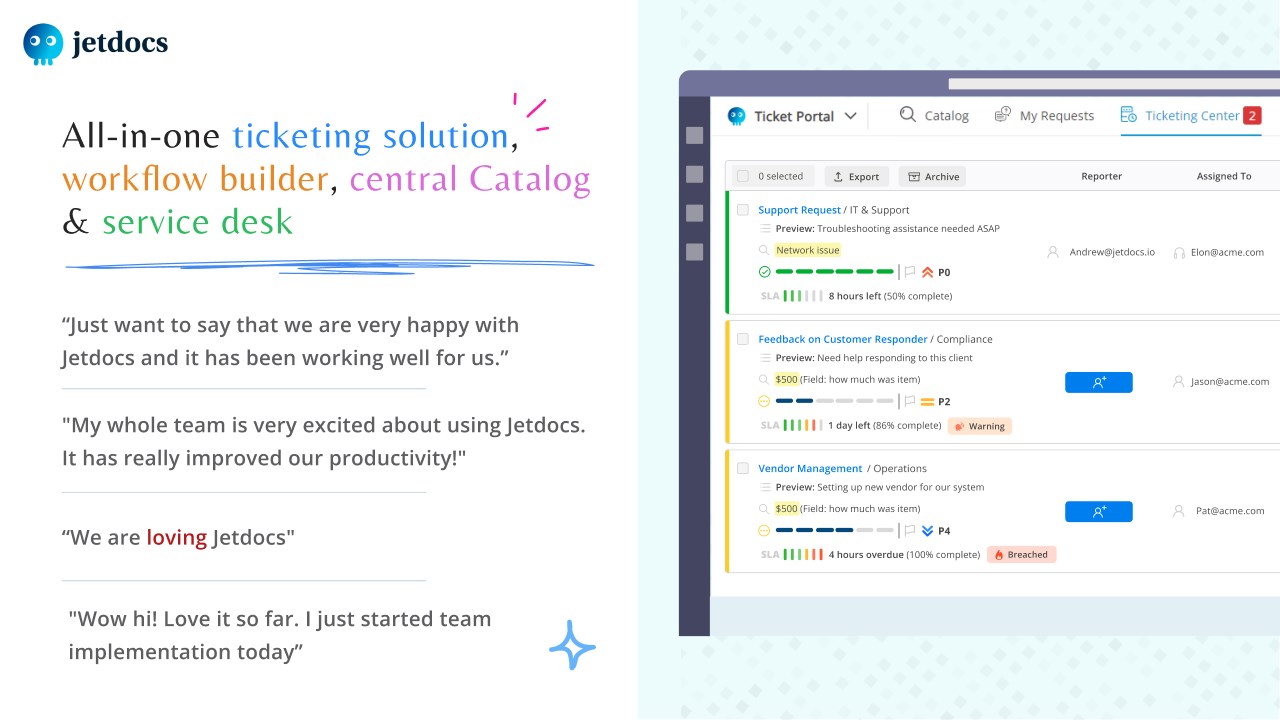Image resolution: width=1280 pixels, height=720 pixels.
Task: Click the Reporter column header
Action: coord(1101,176)
